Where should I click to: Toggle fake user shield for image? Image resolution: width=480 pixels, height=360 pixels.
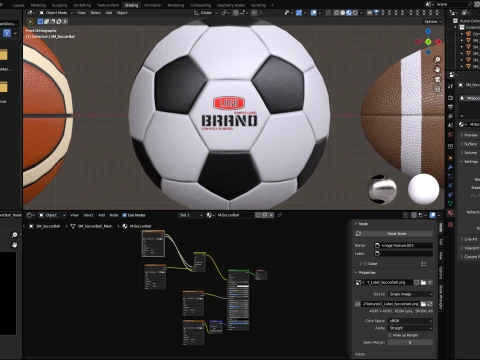pyautogui.click(x=416, y=282)
